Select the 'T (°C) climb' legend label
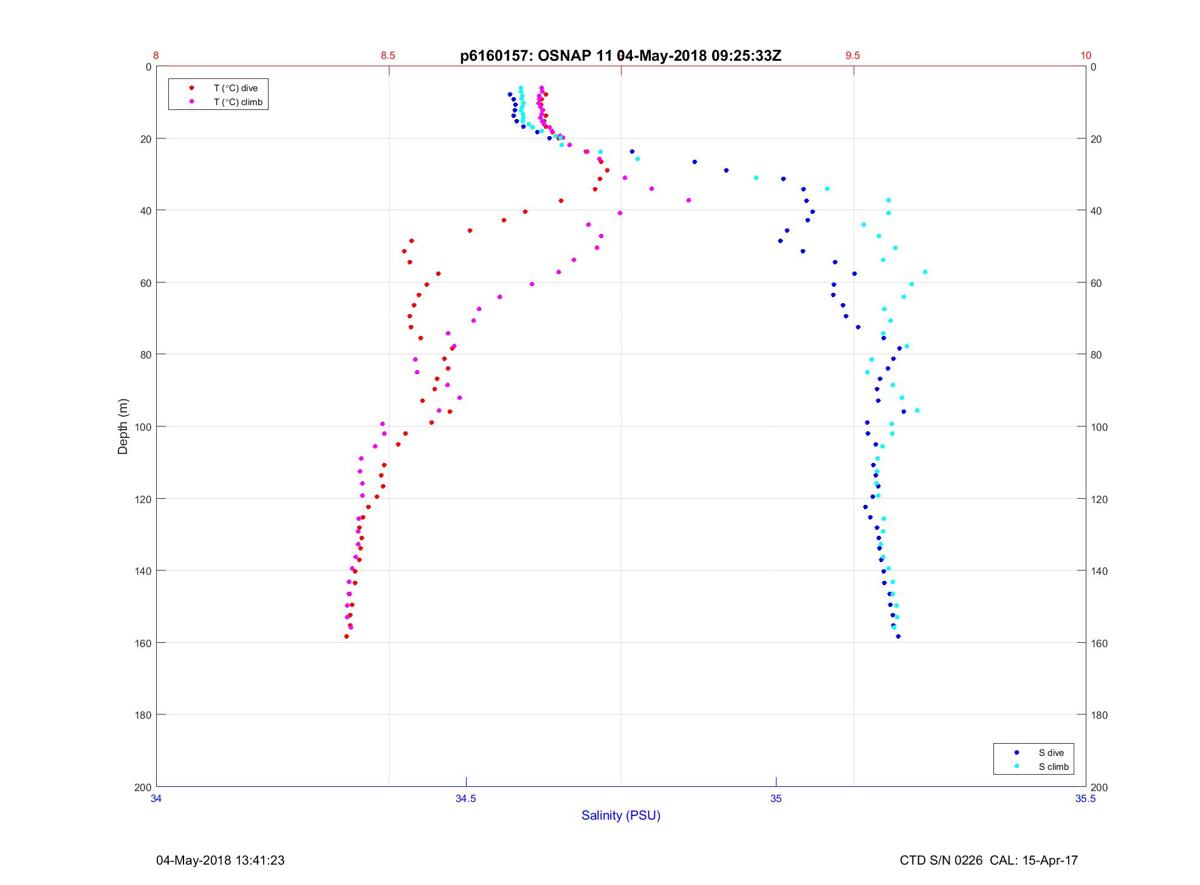Image resolution: width=1200 pixels, height=885 pixels. coord(238,102)
